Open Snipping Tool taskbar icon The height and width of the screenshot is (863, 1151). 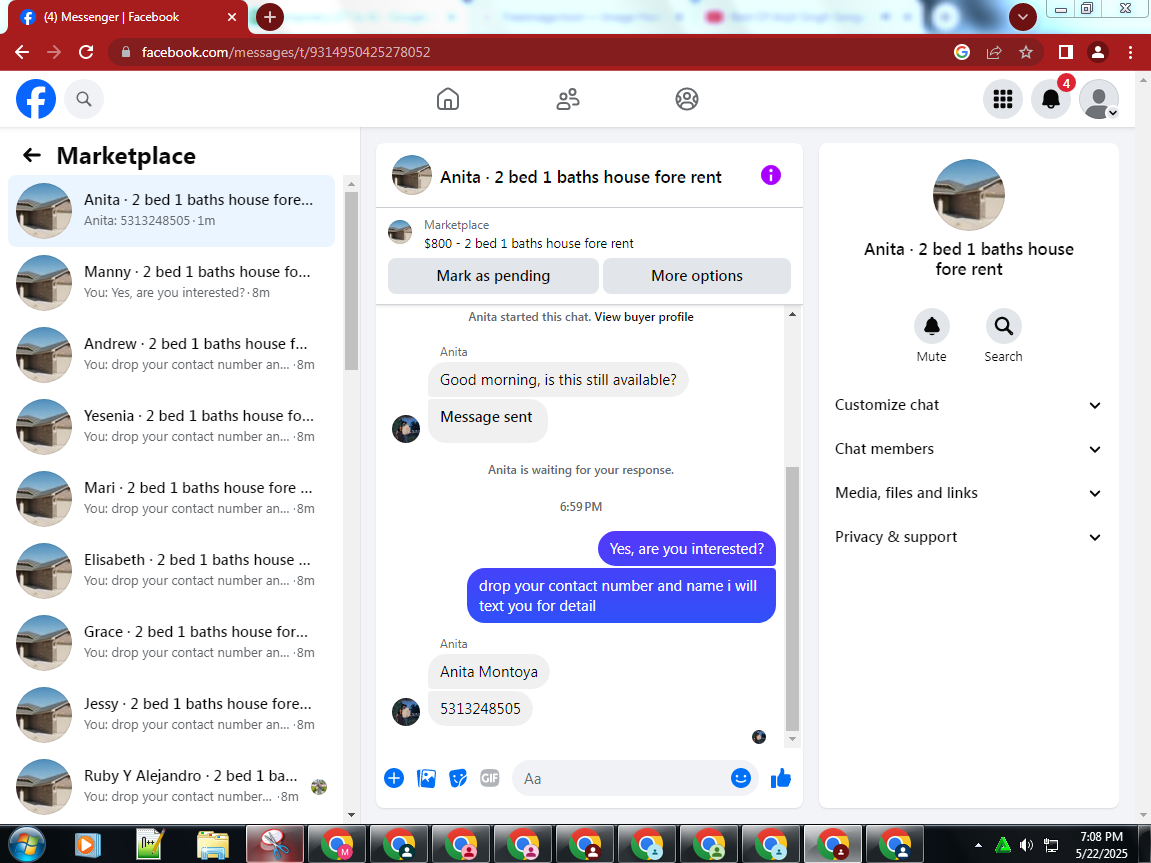(275, 845)
